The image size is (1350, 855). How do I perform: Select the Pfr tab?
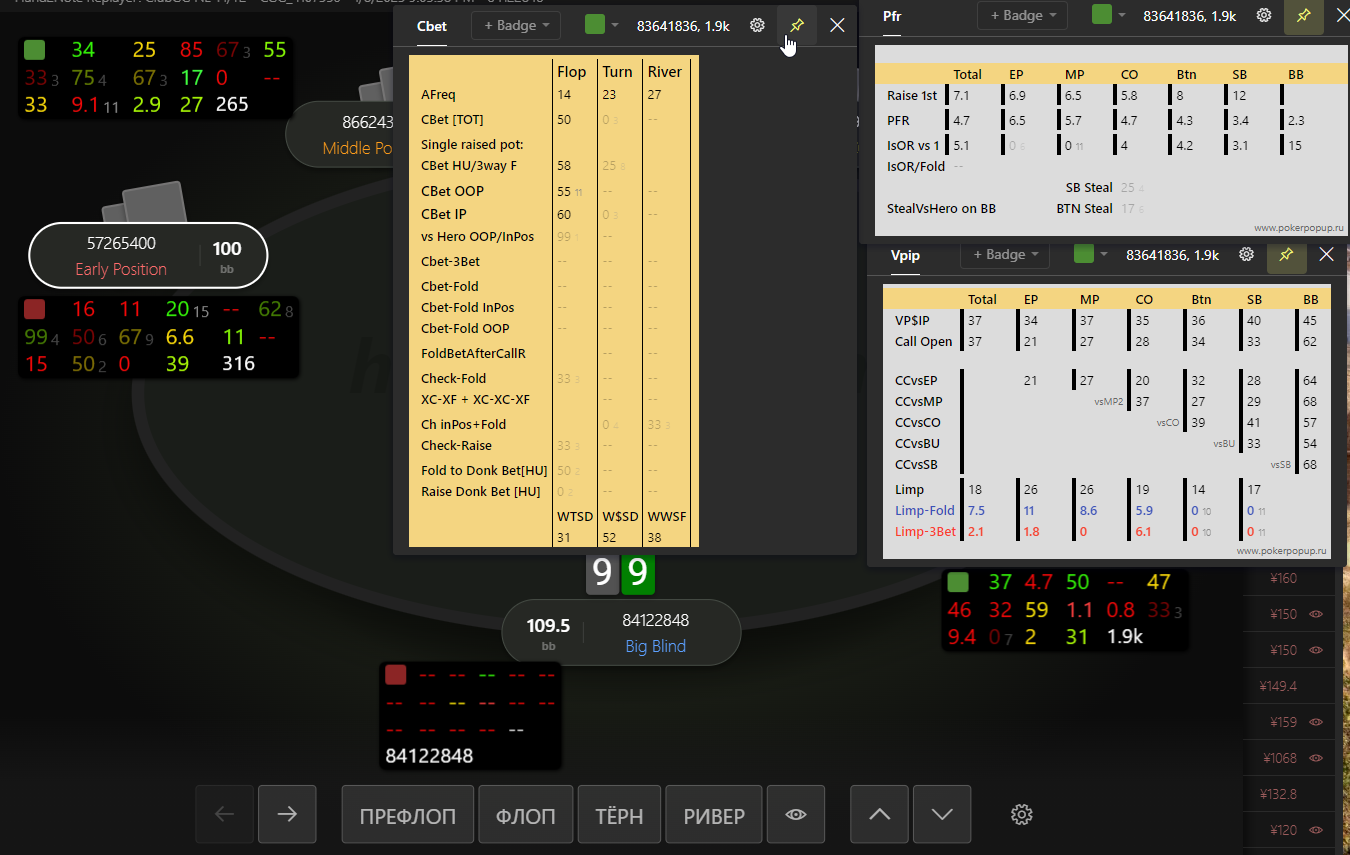892,16
